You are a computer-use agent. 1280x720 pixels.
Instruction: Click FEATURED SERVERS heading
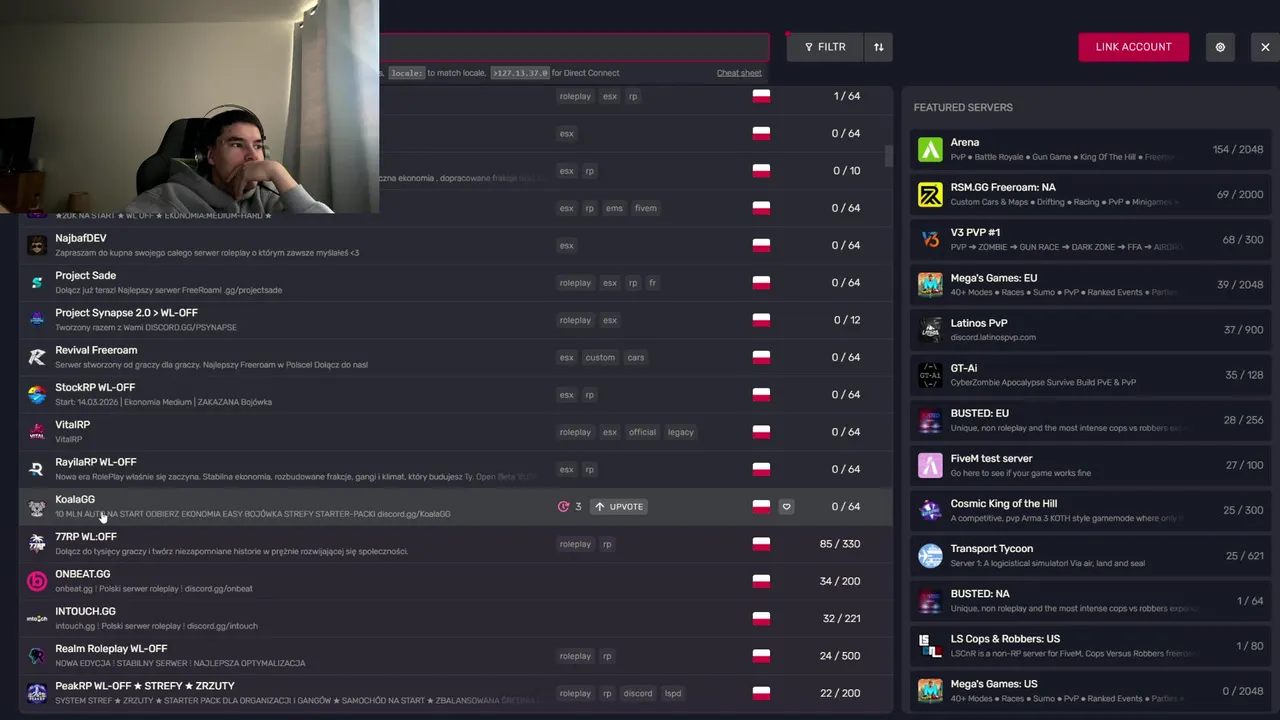(x=963, y=107)
